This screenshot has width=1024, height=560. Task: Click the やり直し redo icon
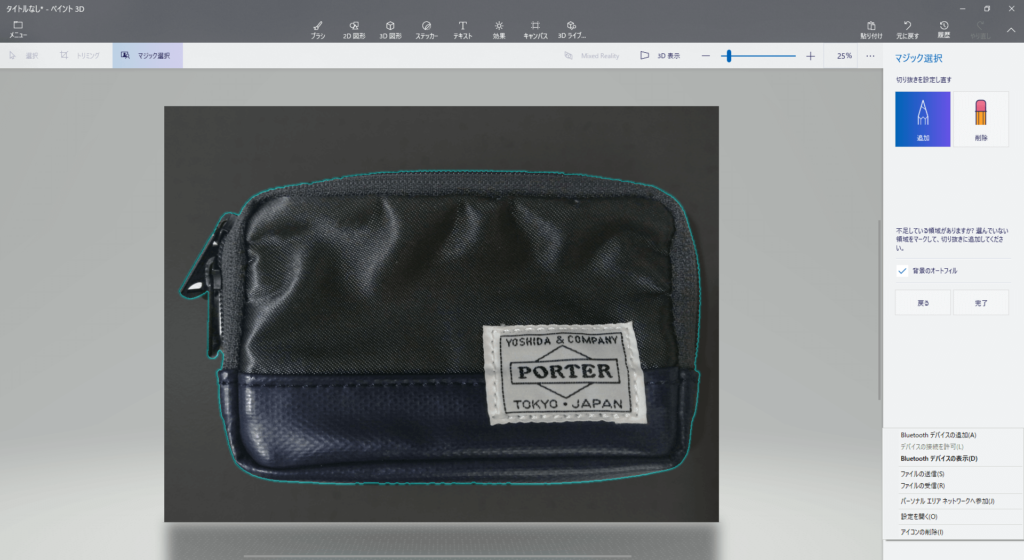pos(980,30)
